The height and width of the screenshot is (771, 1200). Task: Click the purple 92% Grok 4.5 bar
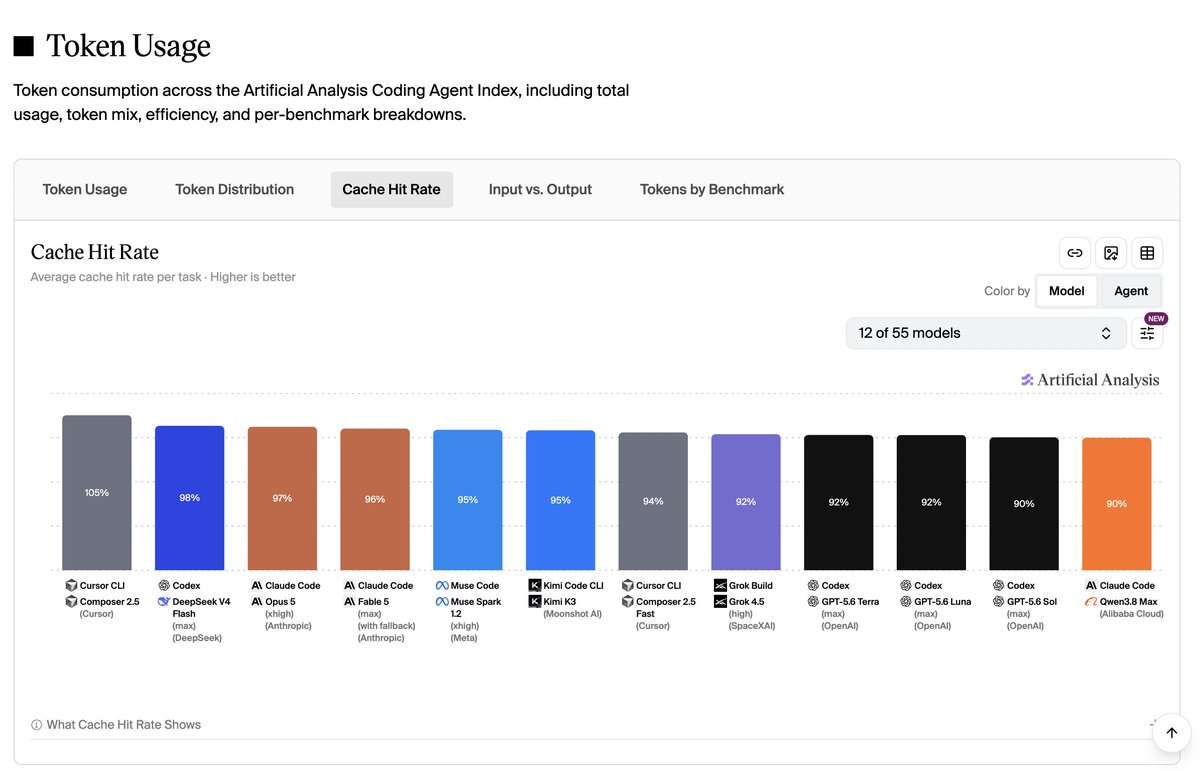point(746,502)
